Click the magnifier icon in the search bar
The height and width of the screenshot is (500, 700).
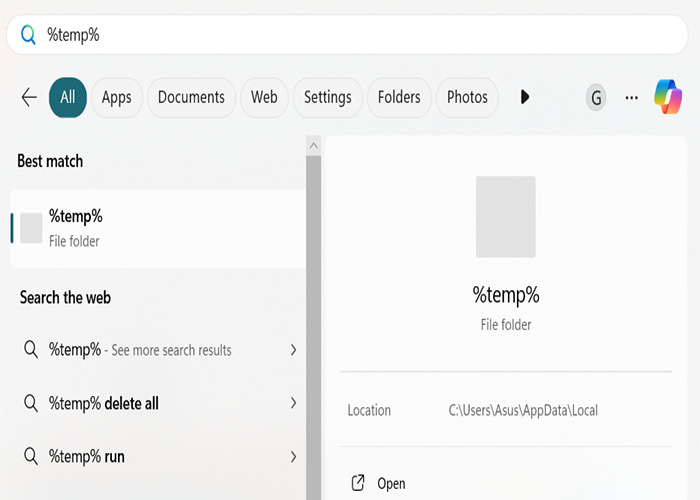pos(28,35)
